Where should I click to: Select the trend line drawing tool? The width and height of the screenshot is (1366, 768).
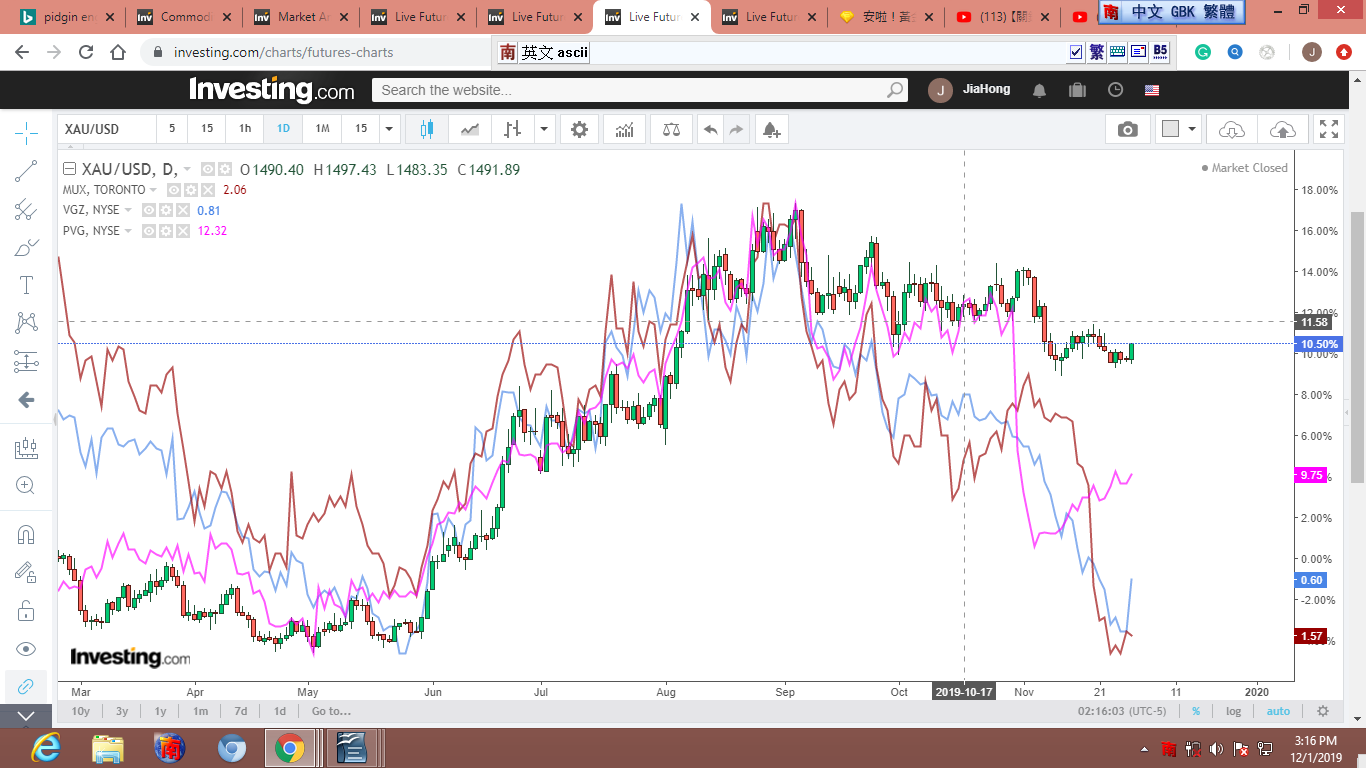tap(26, 171)
